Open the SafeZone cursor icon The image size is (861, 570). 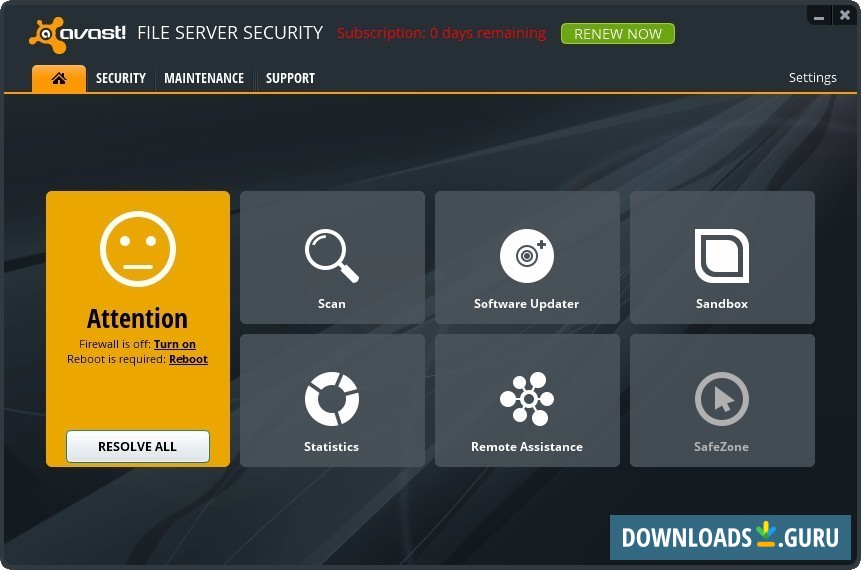pyautogui.click(x=722, y=399)
